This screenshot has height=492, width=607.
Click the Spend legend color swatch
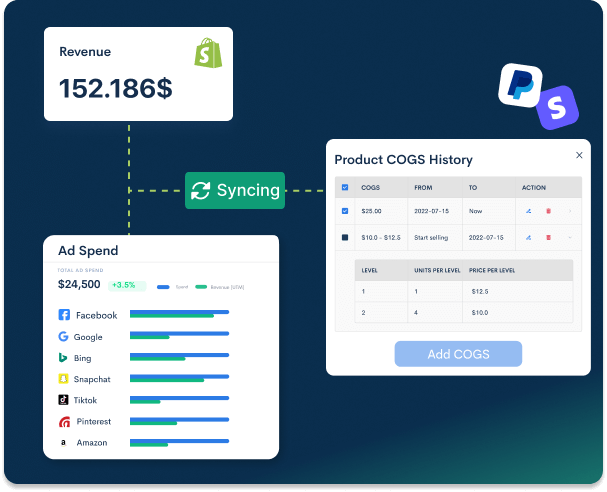164,286
